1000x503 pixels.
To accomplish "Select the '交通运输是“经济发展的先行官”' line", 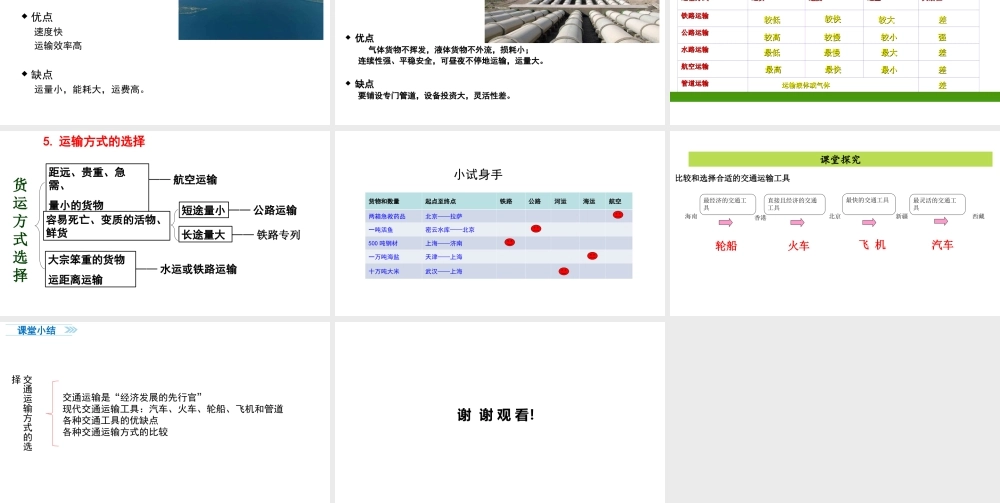I will pos(133,398).
